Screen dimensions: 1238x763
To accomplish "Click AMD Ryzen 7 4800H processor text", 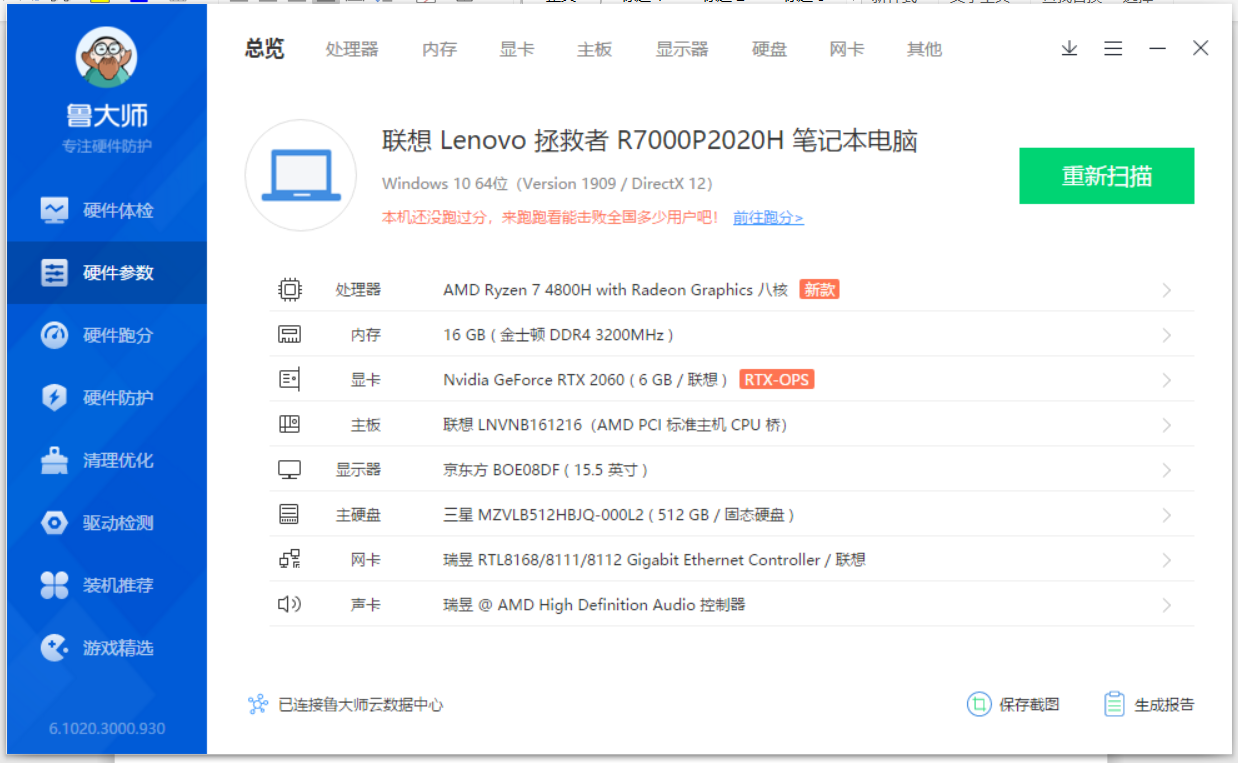I will point(615,290).
